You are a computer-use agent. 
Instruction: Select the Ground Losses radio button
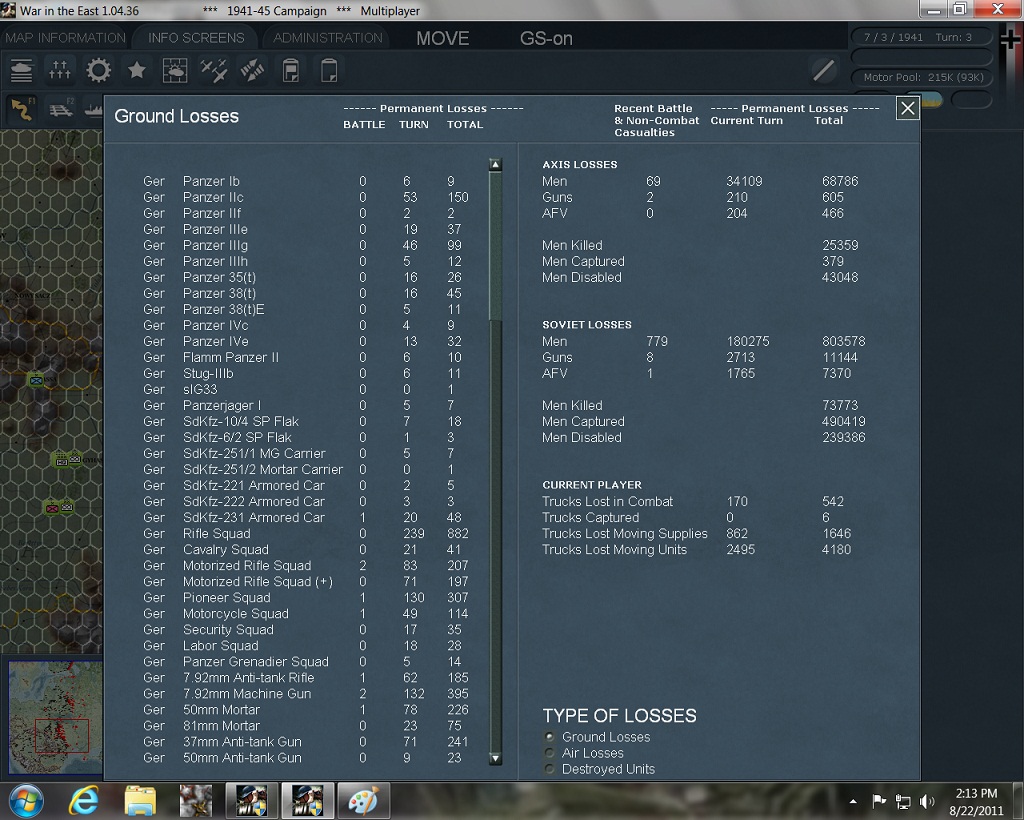[x=550, y=736]
